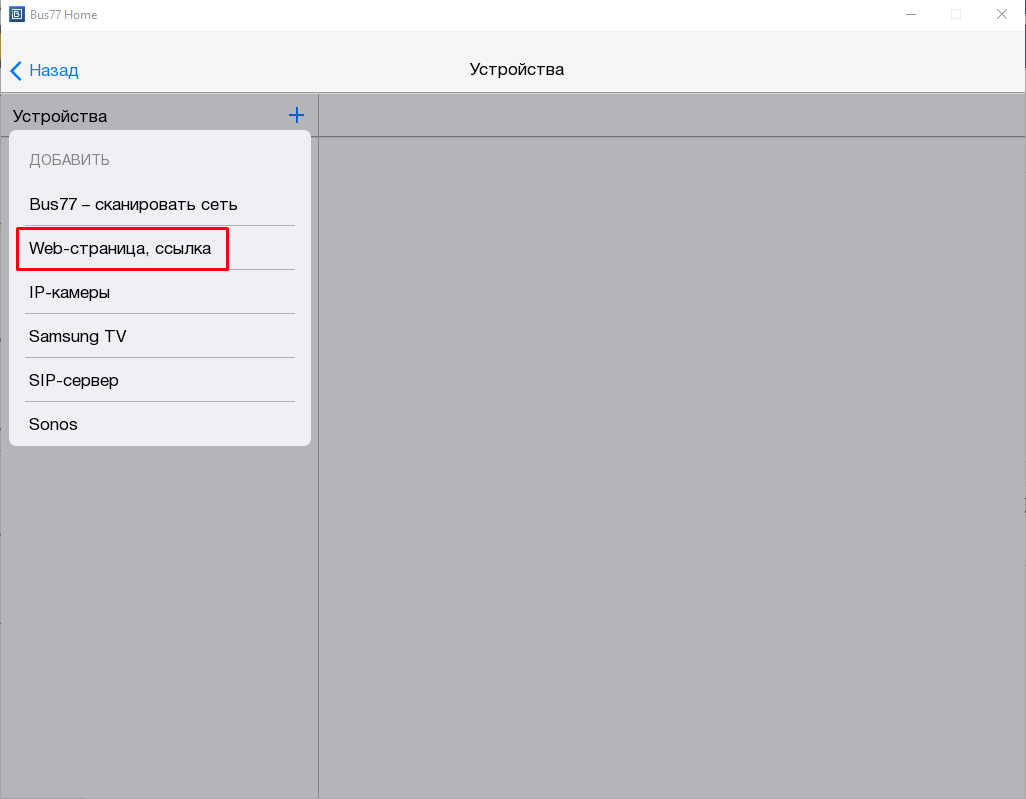Click the vertical divider between the panels
Viewport: 1026px width, 799px height.
coord(318,600)
